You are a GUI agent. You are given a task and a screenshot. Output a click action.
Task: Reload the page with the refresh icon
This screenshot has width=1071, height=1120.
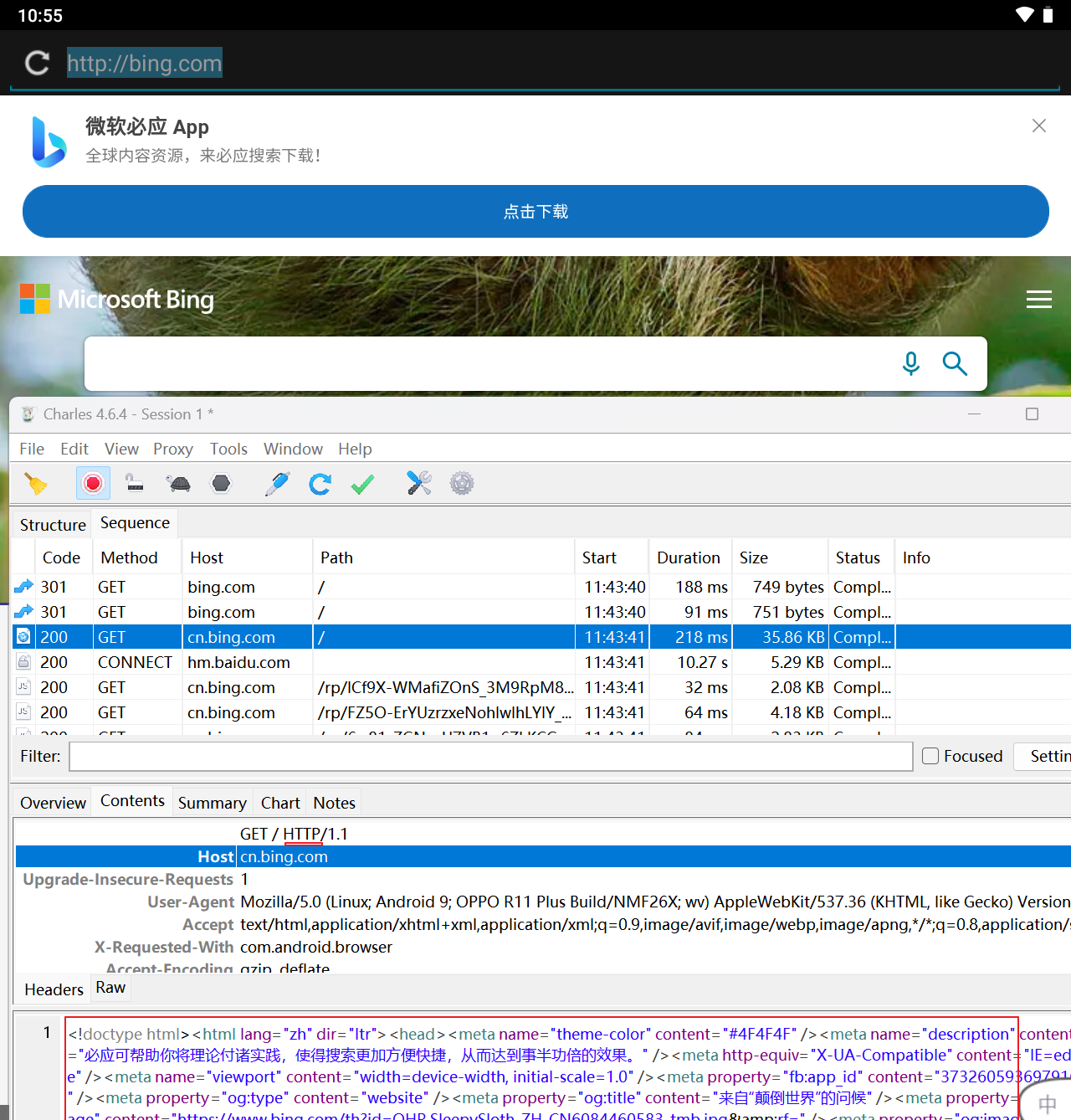(37, 63)
